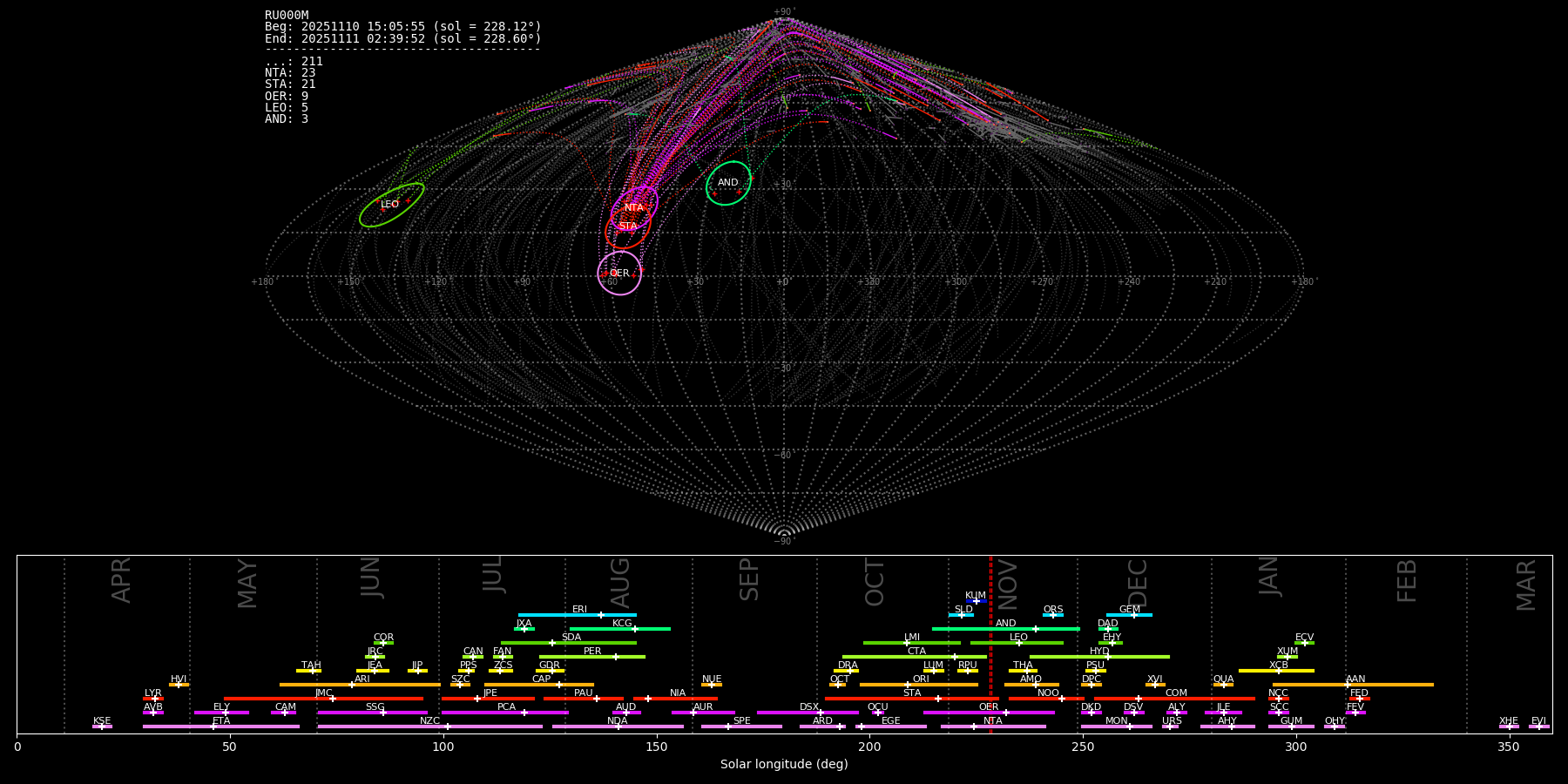Click the XHE shower label at far right

(x=1509, y=720)
